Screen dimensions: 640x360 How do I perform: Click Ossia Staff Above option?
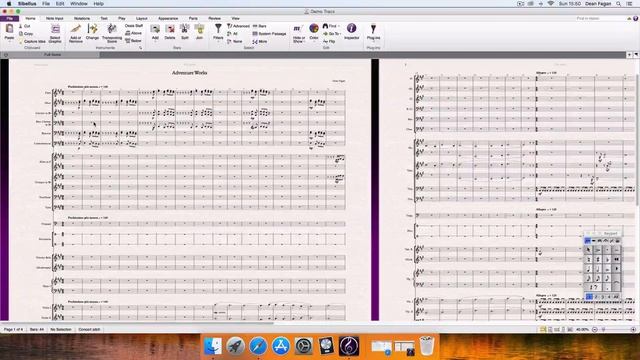click(x=133, y=33)
